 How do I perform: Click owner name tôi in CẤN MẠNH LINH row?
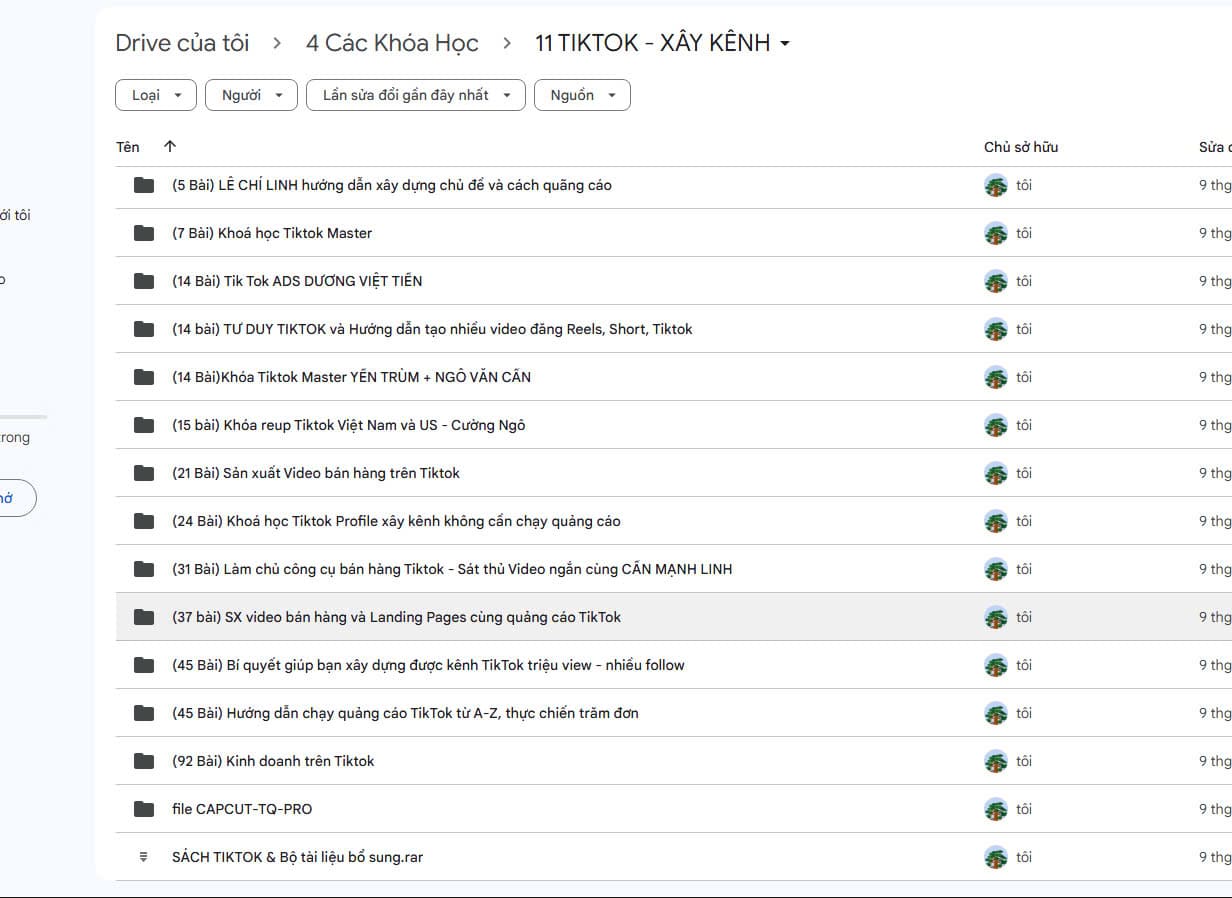(x=1024, y=569)
